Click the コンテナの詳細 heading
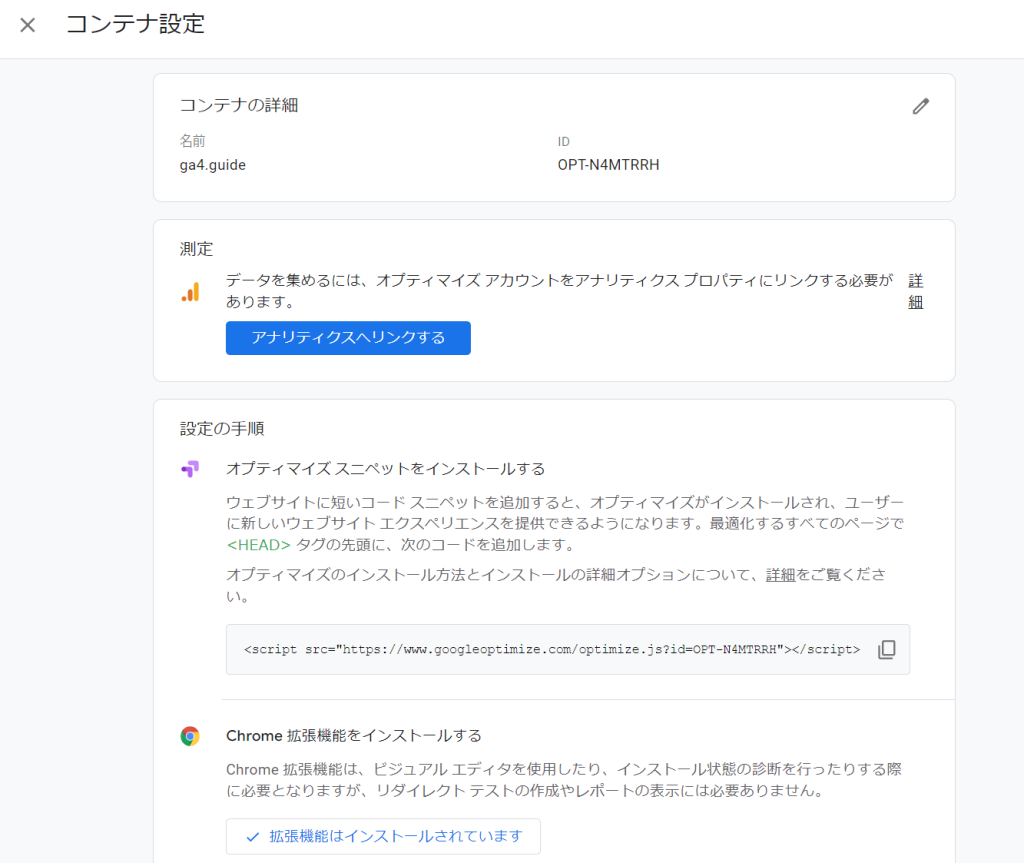 tap(239, 105)
